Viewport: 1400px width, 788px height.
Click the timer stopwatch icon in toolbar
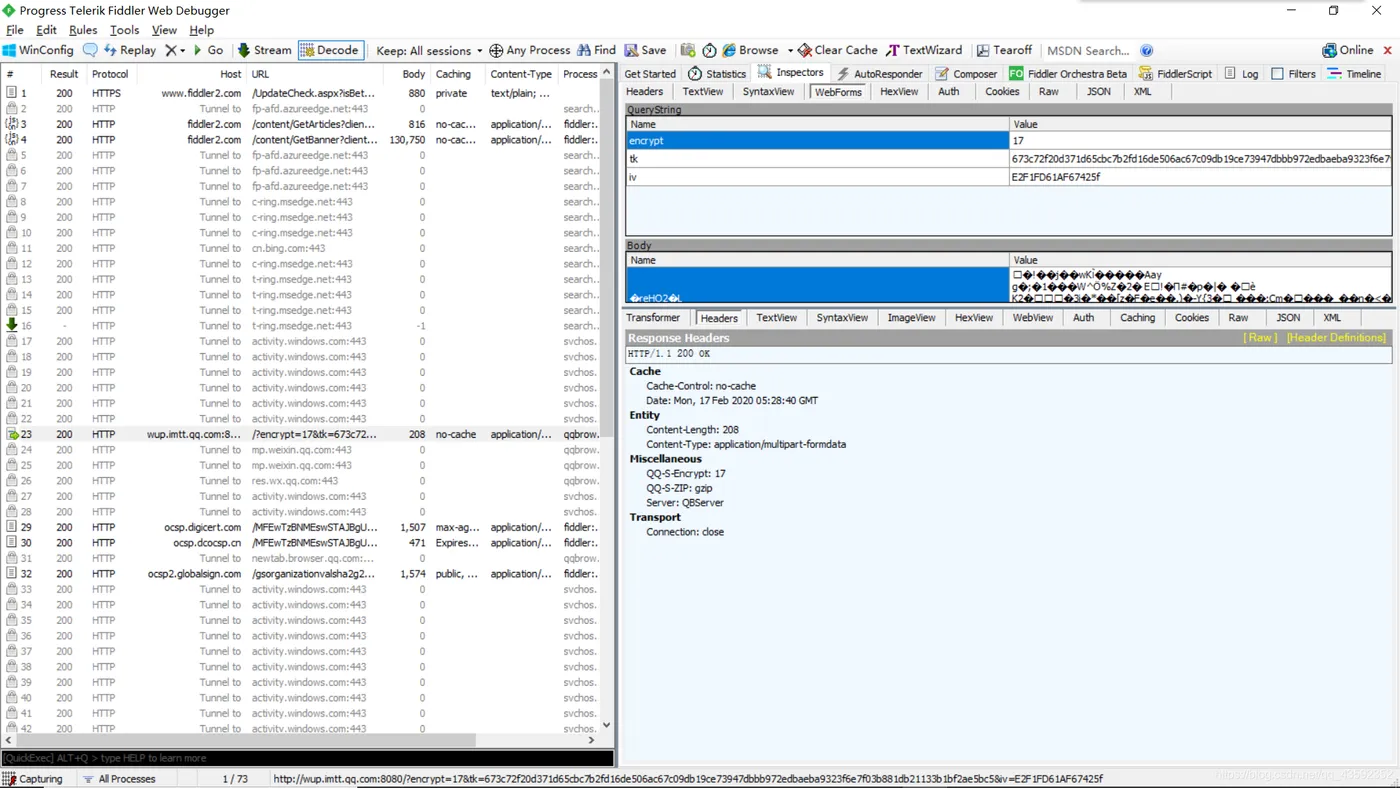pyautogui.click(x=709, y=50)
